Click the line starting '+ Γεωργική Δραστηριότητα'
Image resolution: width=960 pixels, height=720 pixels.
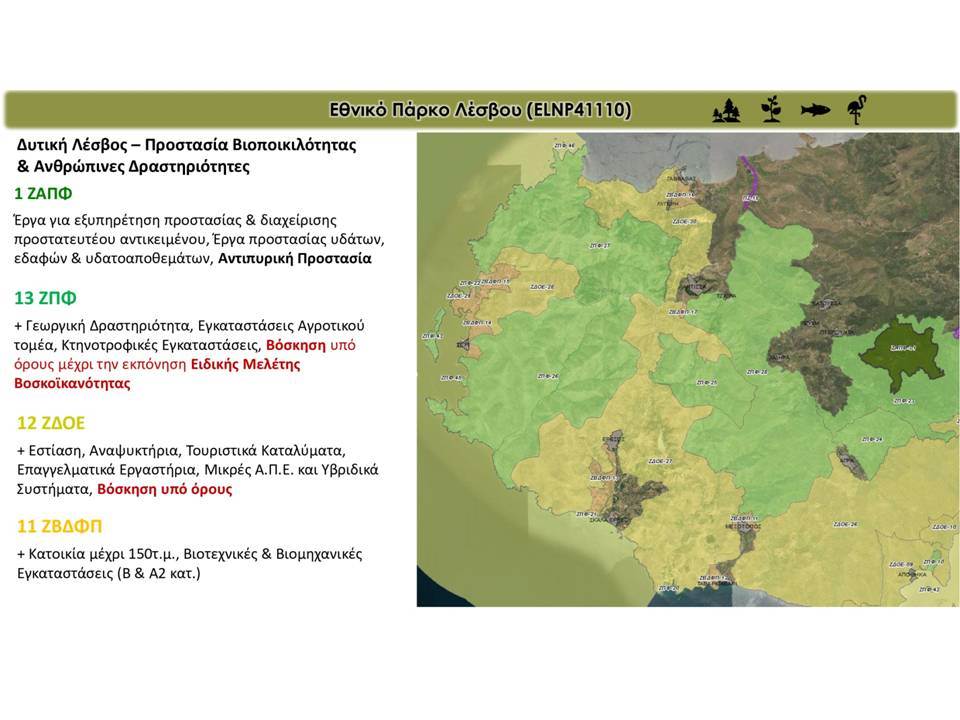click(x=189, y=325)
